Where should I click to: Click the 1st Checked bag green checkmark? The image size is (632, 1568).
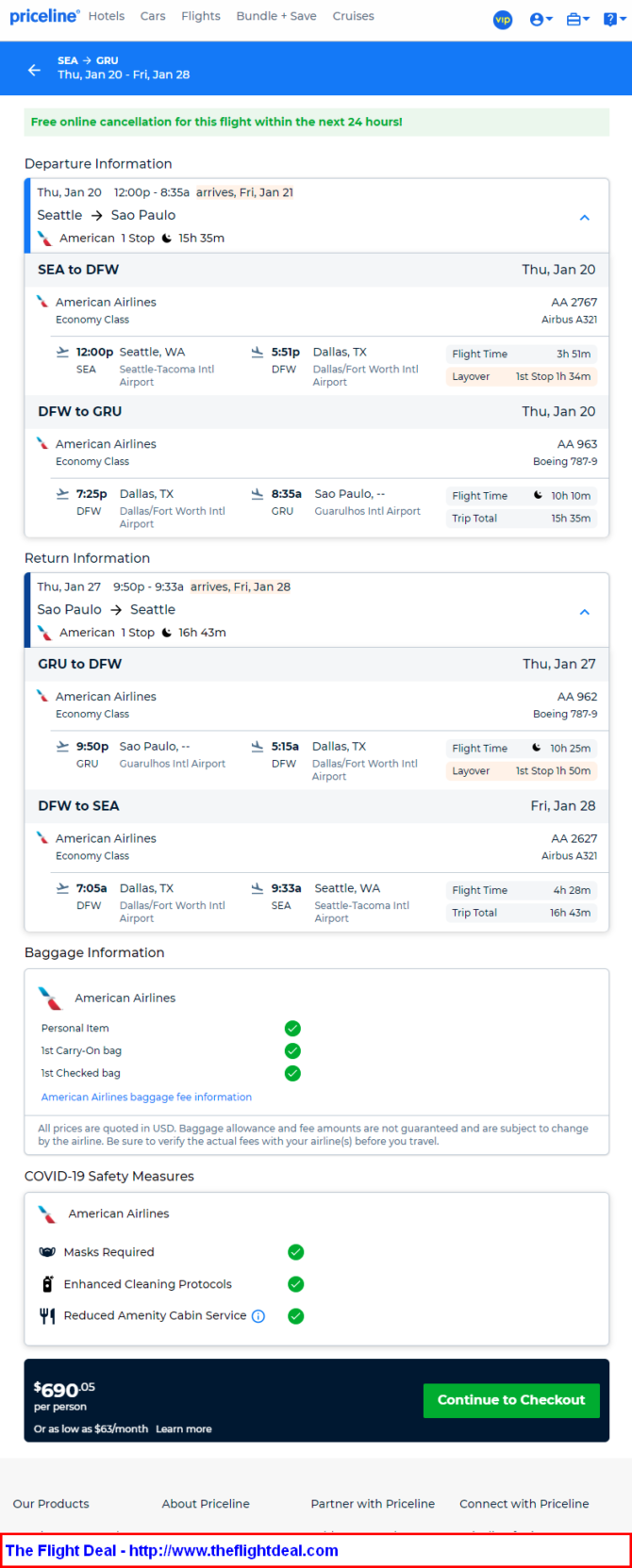pos(292,1073)
